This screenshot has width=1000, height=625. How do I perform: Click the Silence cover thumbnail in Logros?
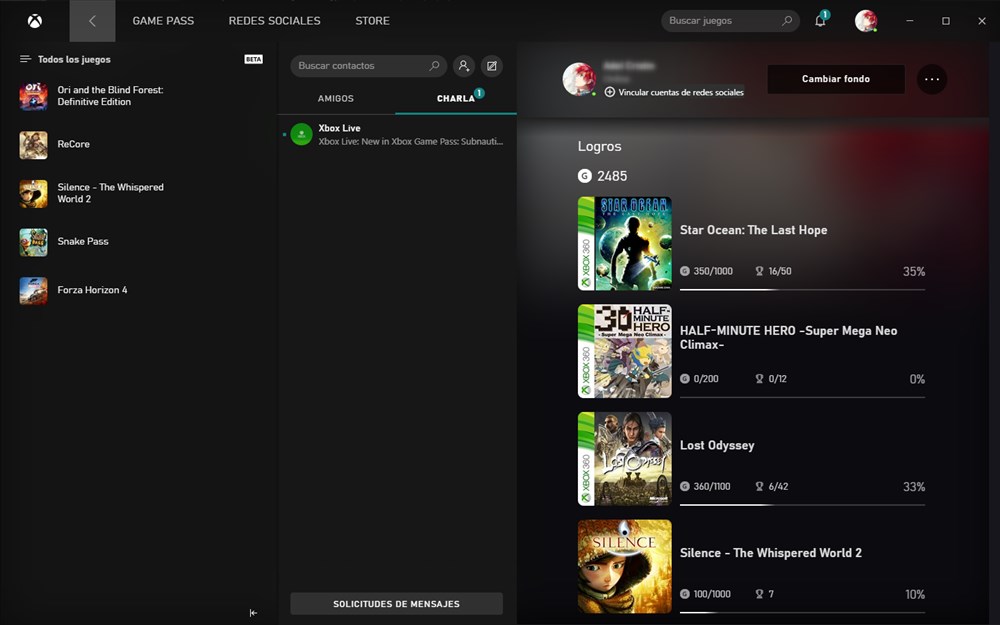point(624,566)
